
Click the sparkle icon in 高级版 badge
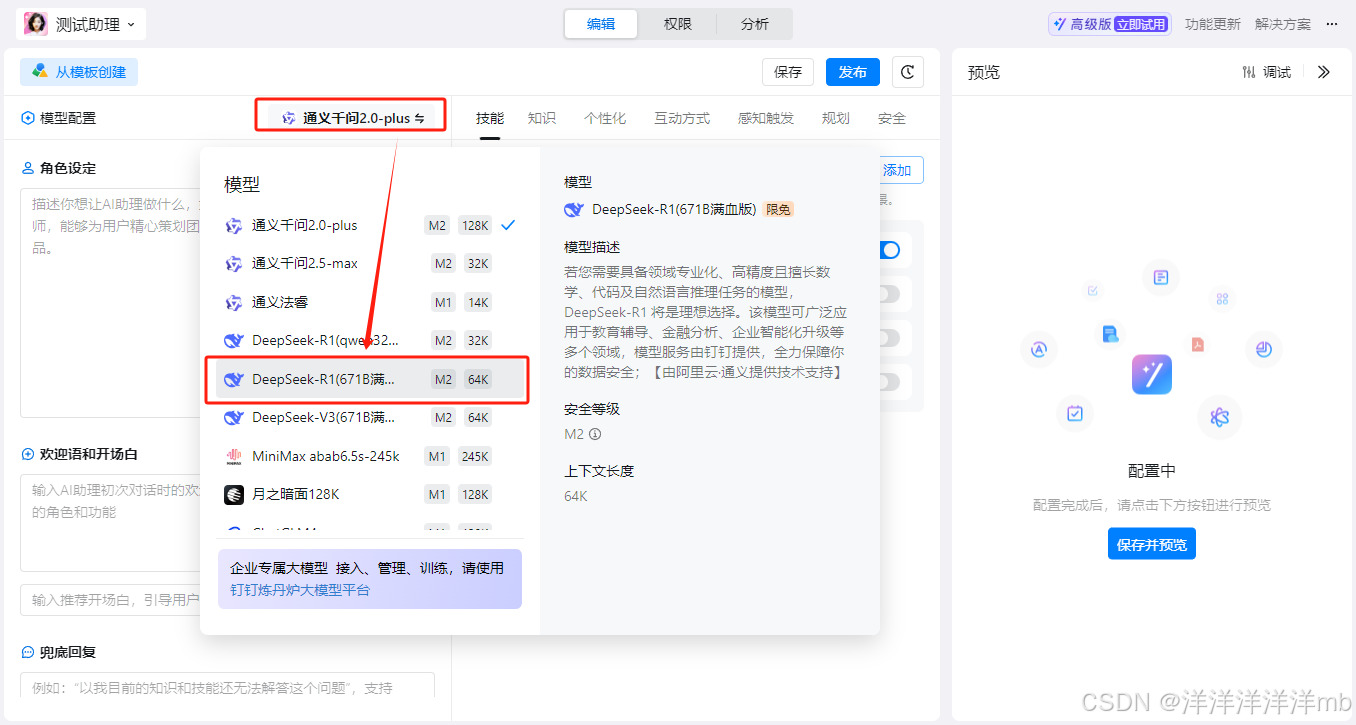point(1060,24)
